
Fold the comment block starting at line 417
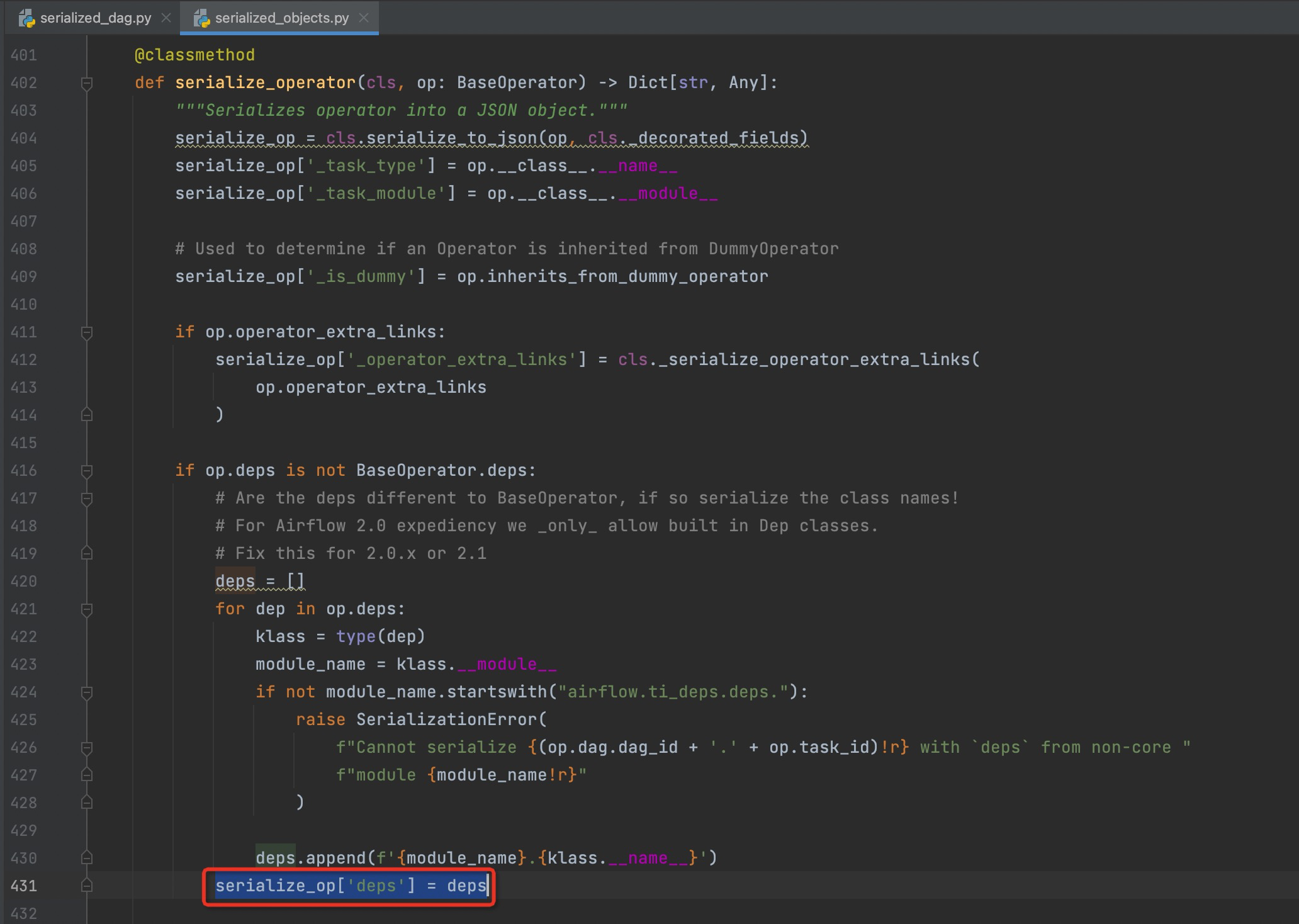pyautogui.click(x=87, y=499)
